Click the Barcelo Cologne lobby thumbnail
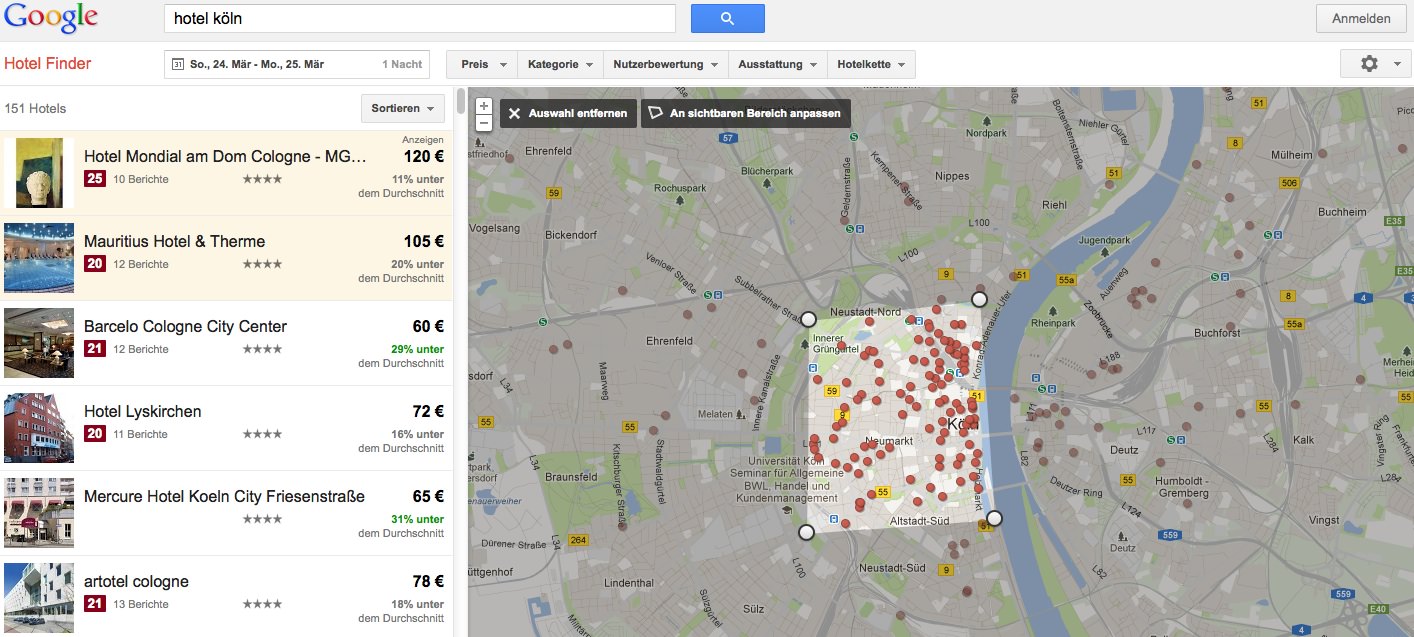The height and width of the screenshot is (637, 1414). 39,343
